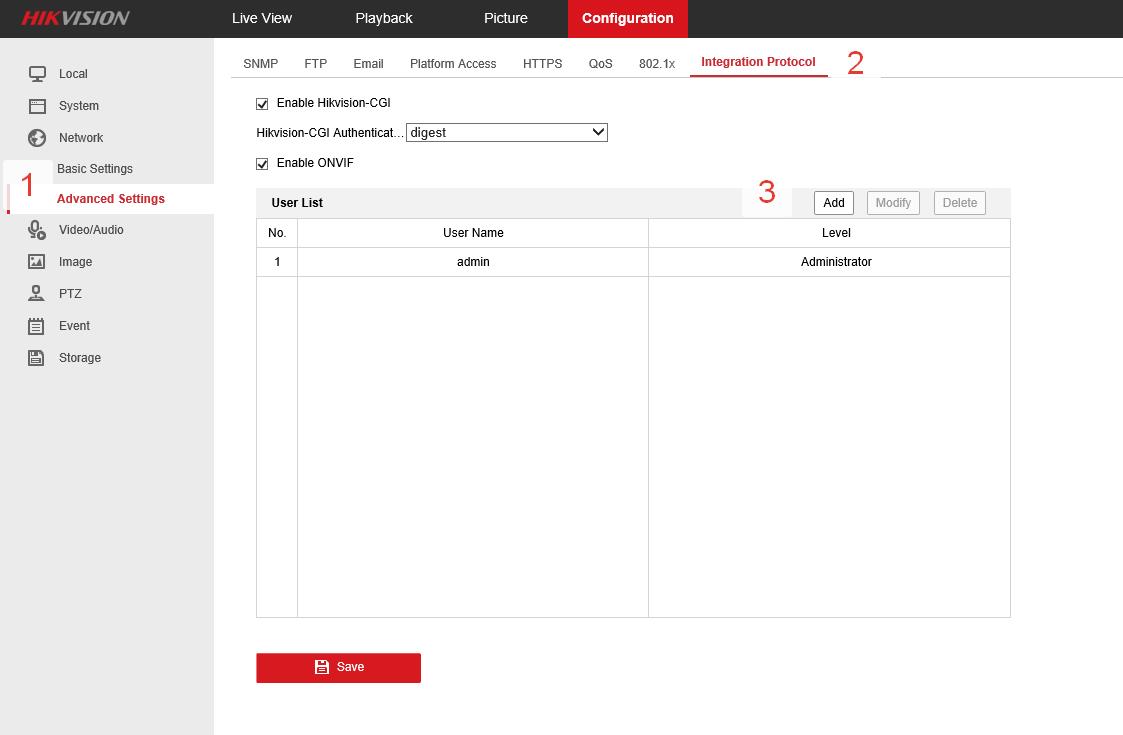Click the Storage floppy disk icon
This screenshot has width=1123, height=735.
[37, 358]
